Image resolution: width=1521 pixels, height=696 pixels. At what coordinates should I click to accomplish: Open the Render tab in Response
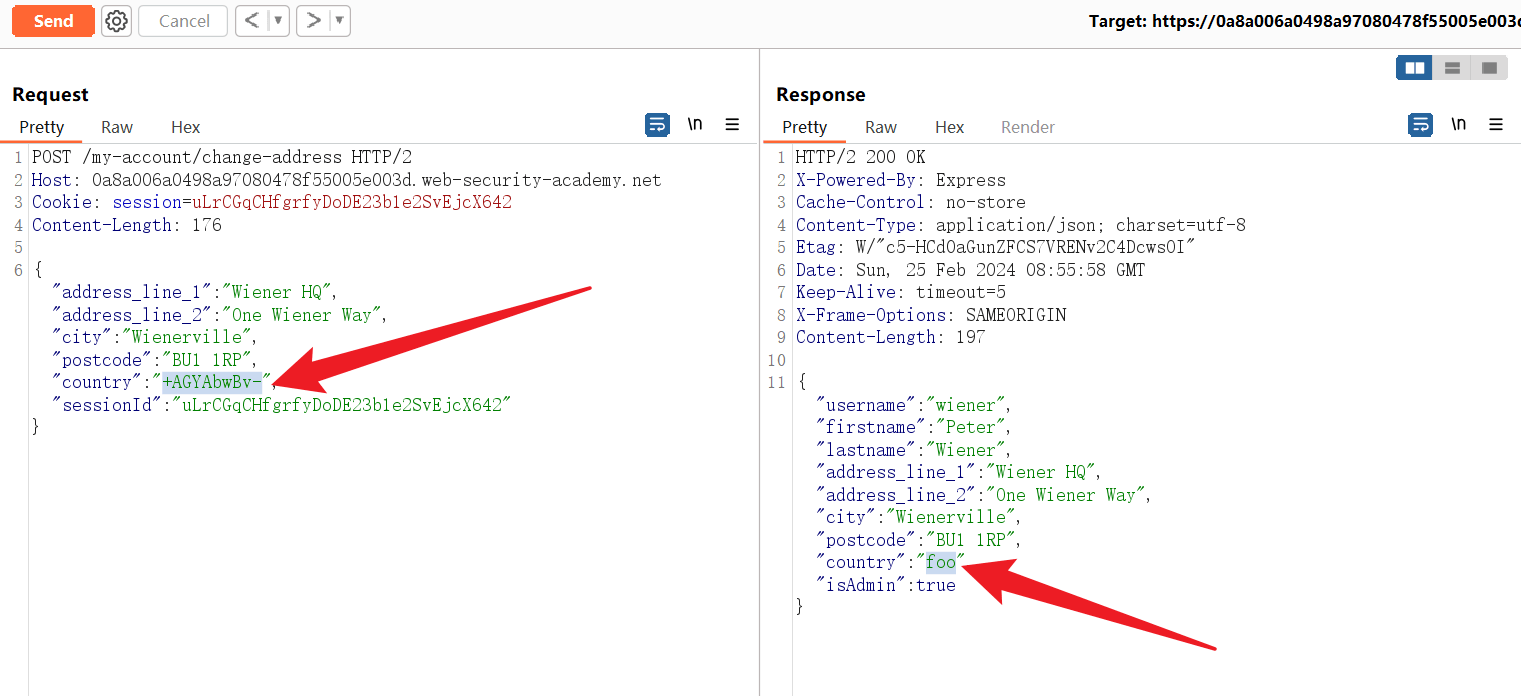1028,127
